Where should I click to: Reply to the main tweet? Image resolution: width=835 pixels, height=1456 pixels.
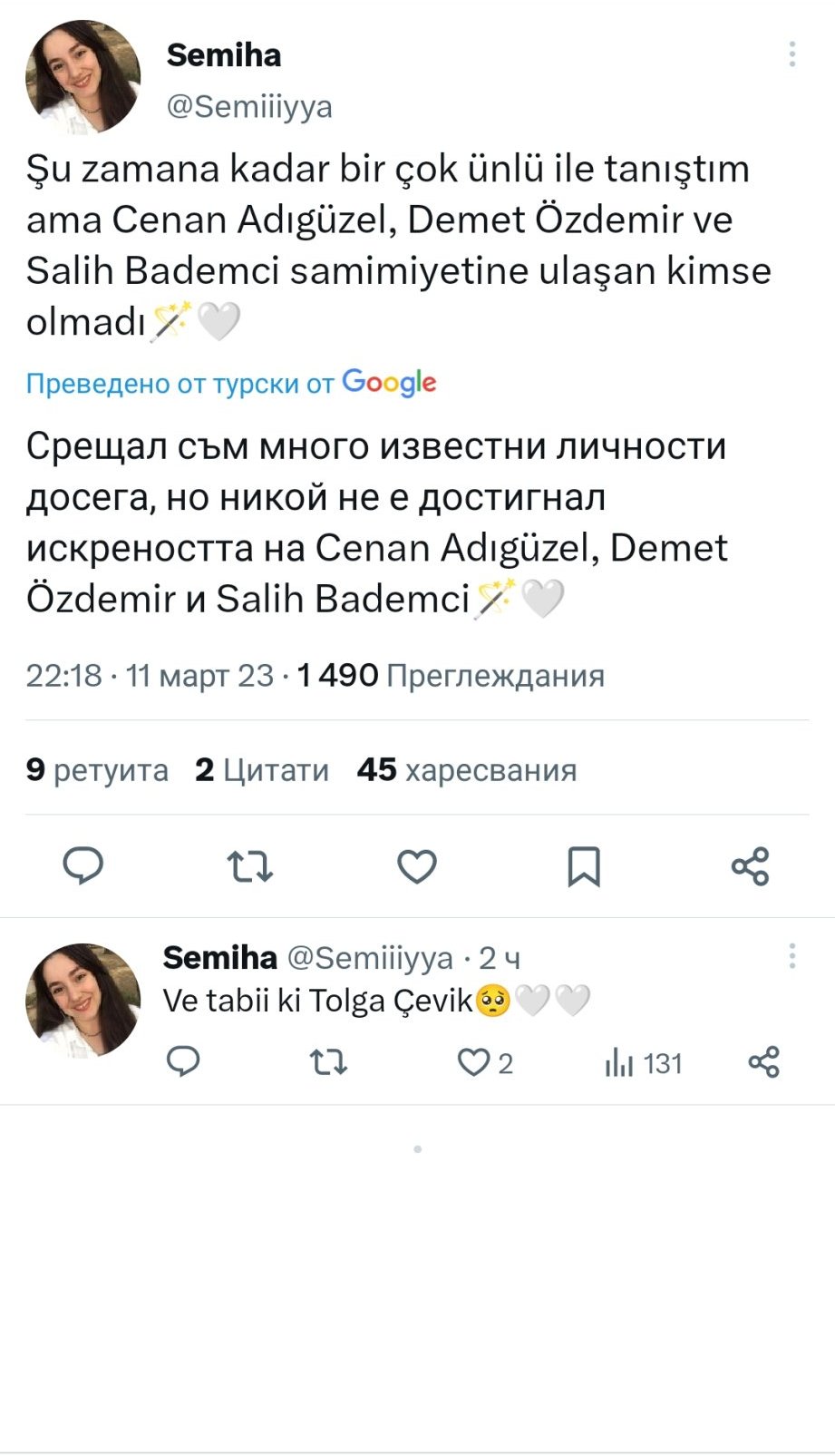point(83,866)
